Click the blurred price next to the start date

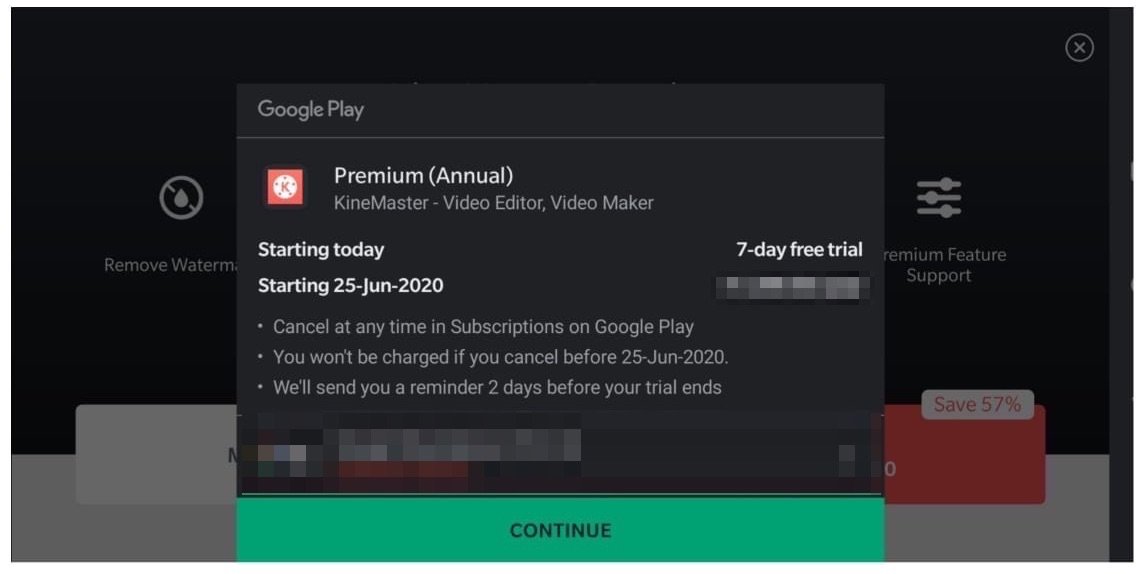tap(793, 286)
